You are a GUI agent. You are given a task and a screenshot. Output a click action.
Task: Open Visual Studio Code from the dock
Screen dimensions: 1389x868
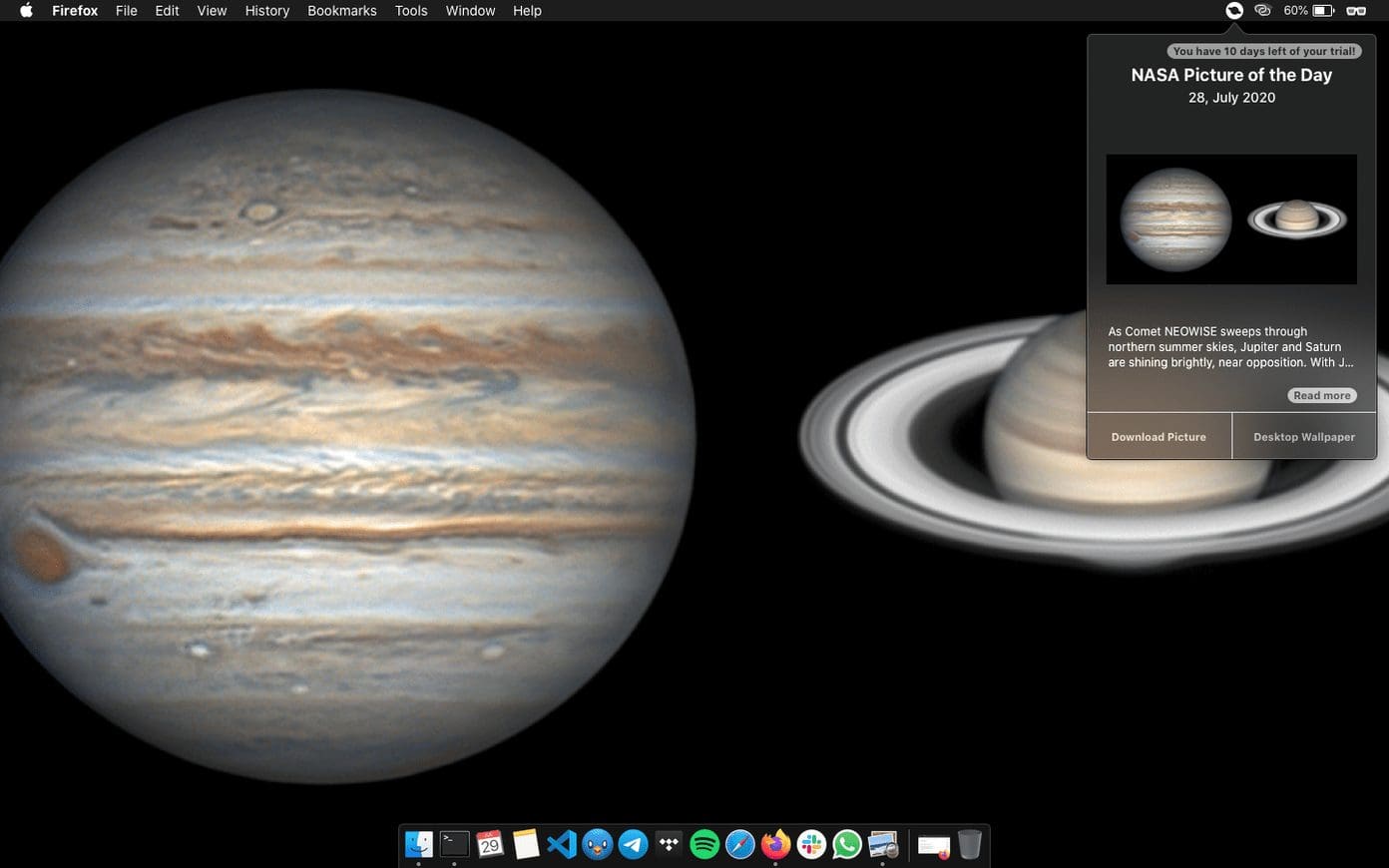(x=562, y=844)
